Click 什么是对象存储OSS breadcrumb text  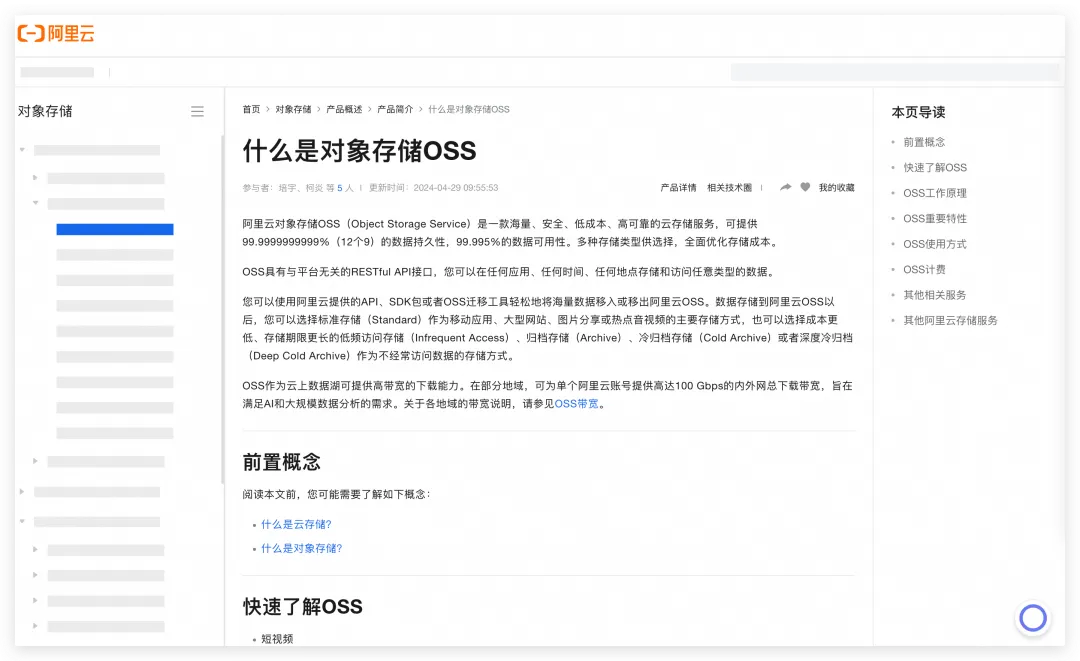(x=469, y=109)
